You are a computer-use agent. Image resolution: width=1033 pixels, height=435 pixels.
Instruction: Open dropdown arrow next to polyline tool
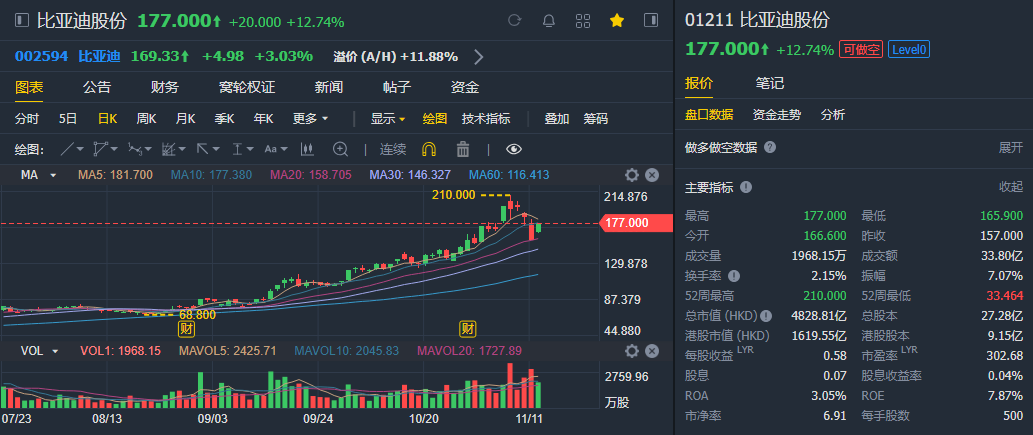115,150
